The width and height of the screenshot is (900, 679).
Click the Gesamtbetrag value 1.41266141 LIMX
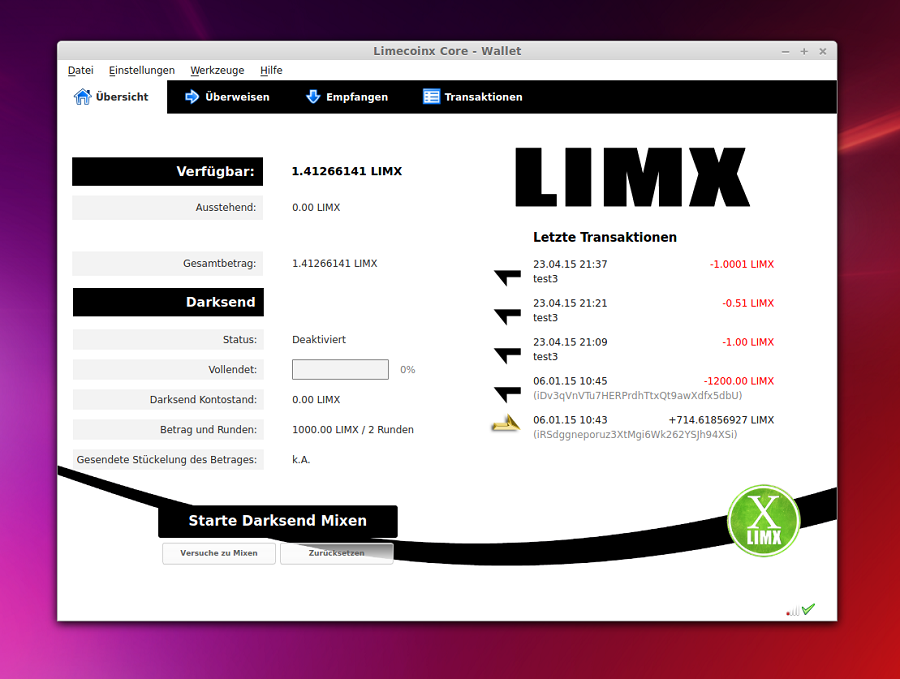[335, 264]
